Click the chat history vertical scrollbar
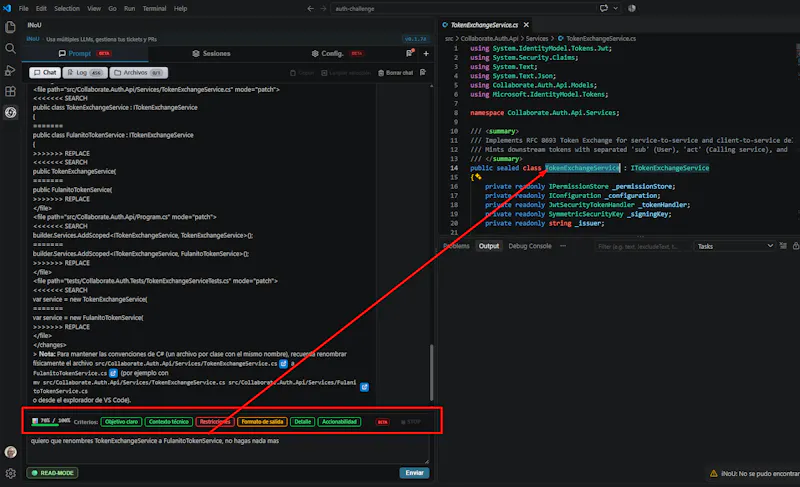This screenshot has height=487, width=800. pyautogui.click(x=432, y=372)
